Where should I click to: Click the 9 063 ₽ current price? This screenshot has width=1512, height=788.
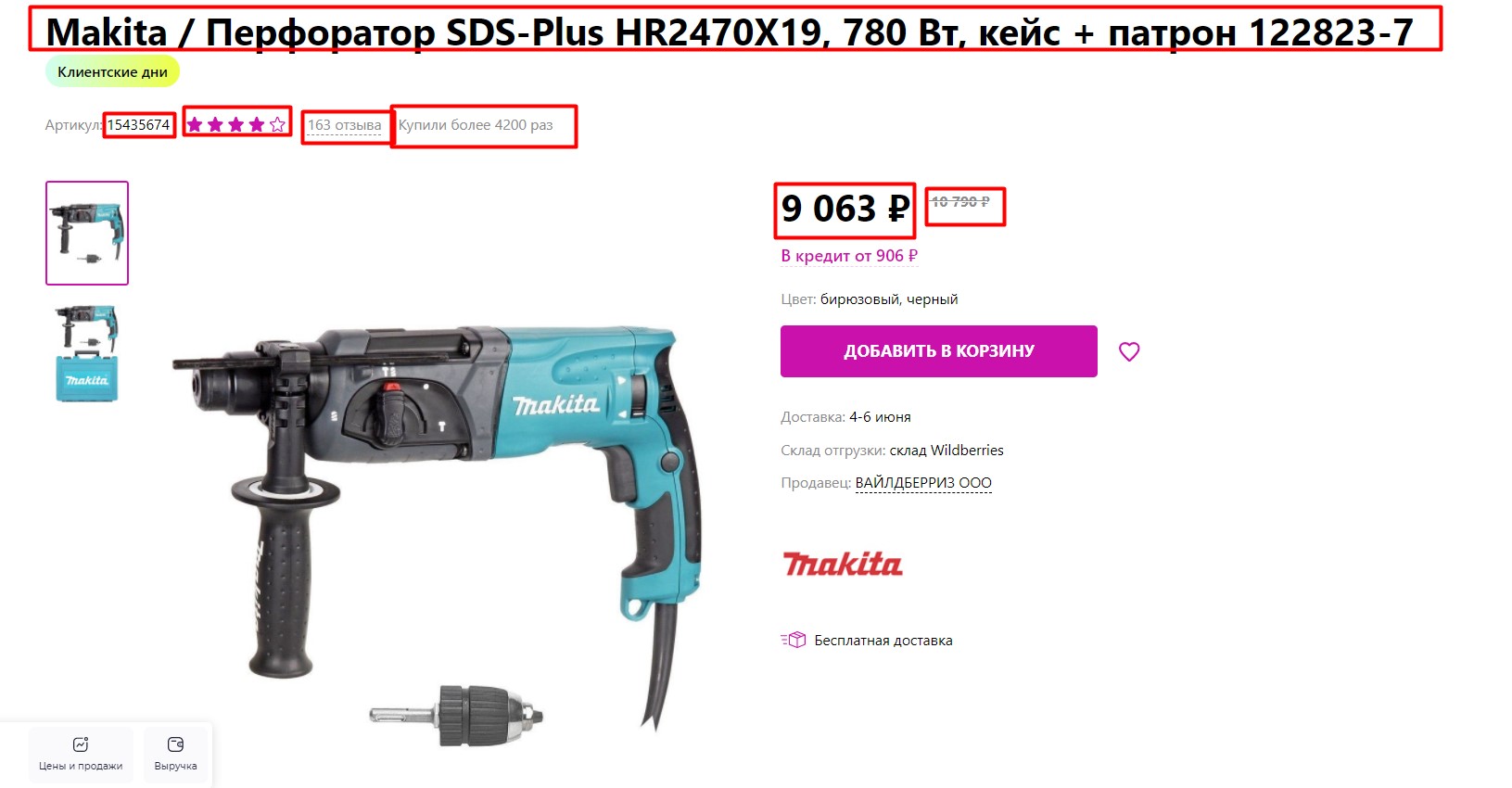point(845,209)
